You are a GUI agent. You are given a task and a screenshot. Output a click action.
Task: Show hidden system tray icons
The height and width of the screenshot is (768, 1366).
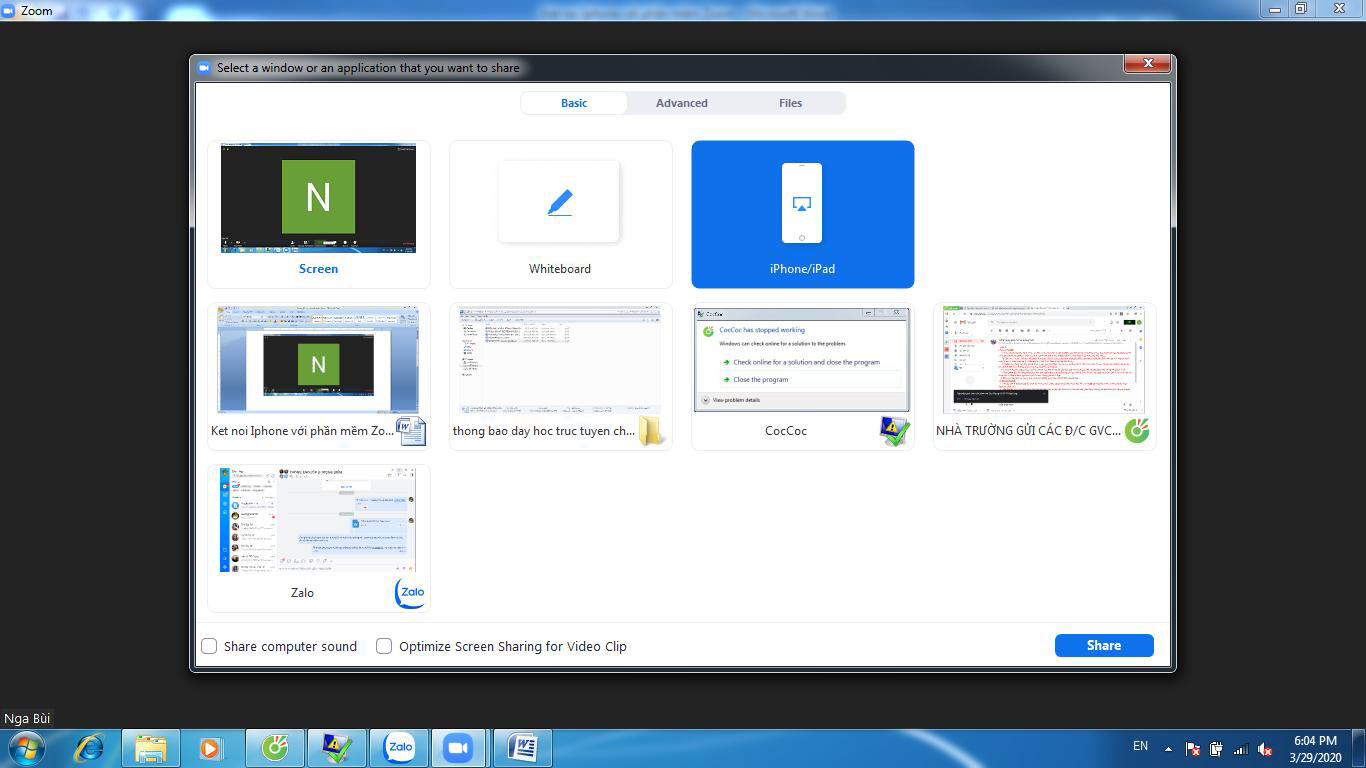point(1168,748)
